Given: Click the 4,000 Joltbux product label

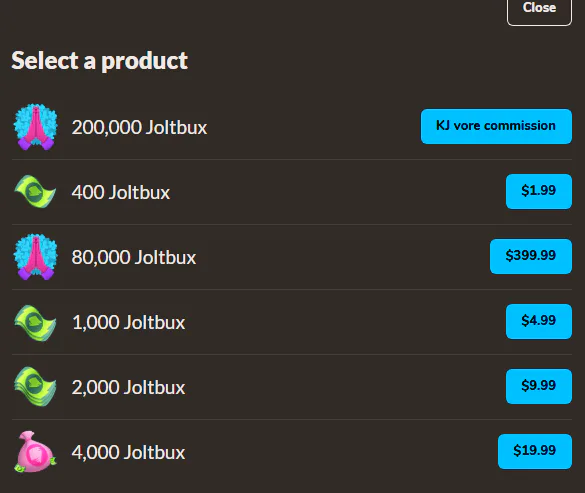Looking at the screenshot, I should 128,452.
